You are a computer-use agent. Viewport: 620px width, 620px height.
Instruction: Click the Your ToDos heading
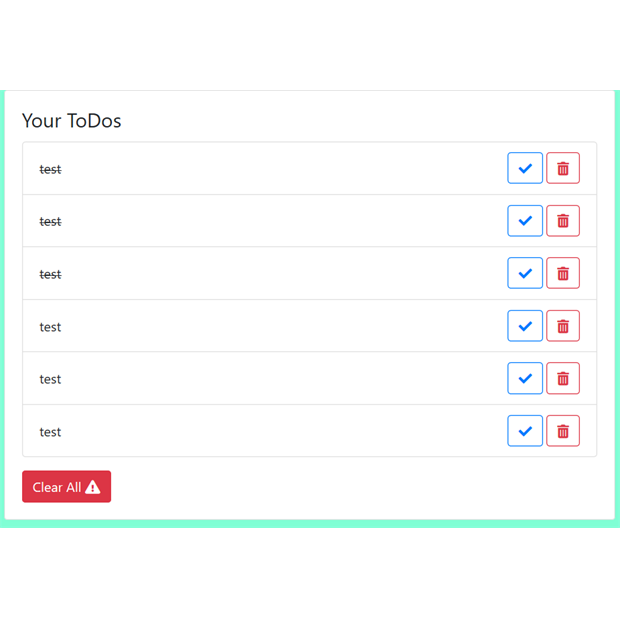(x=72, y=121)
